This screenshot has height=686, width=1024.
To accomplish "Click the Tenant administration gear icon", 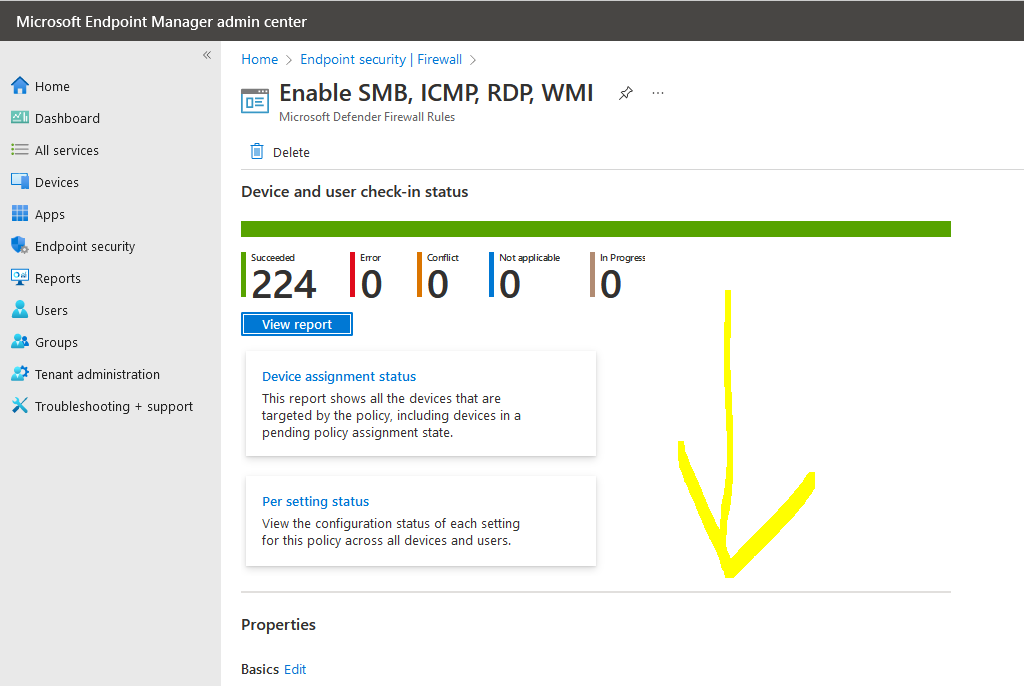I will pyautogui.click(x=20, y=374).
